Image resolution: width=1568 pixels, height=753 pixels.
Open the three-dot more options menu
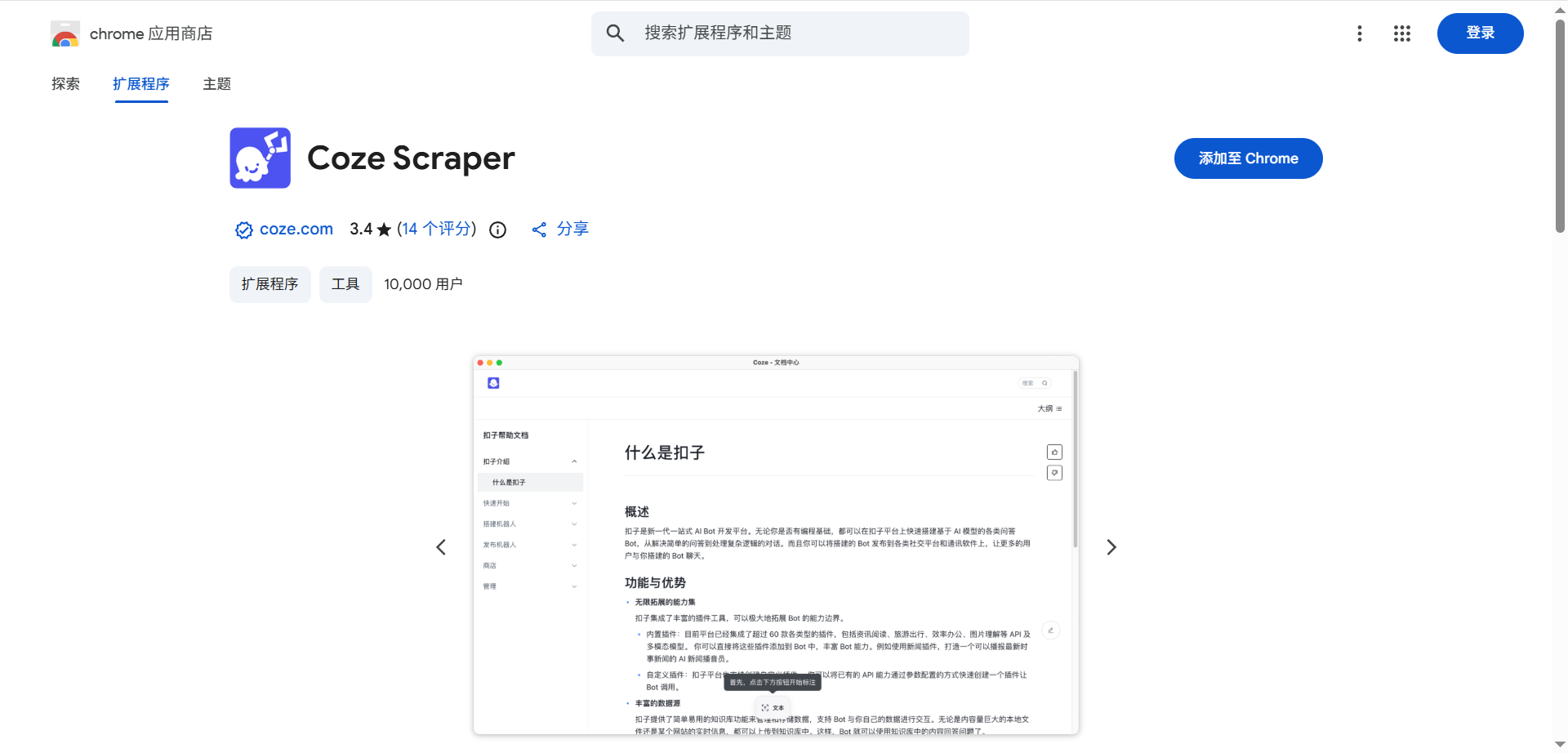(1360, 33)
